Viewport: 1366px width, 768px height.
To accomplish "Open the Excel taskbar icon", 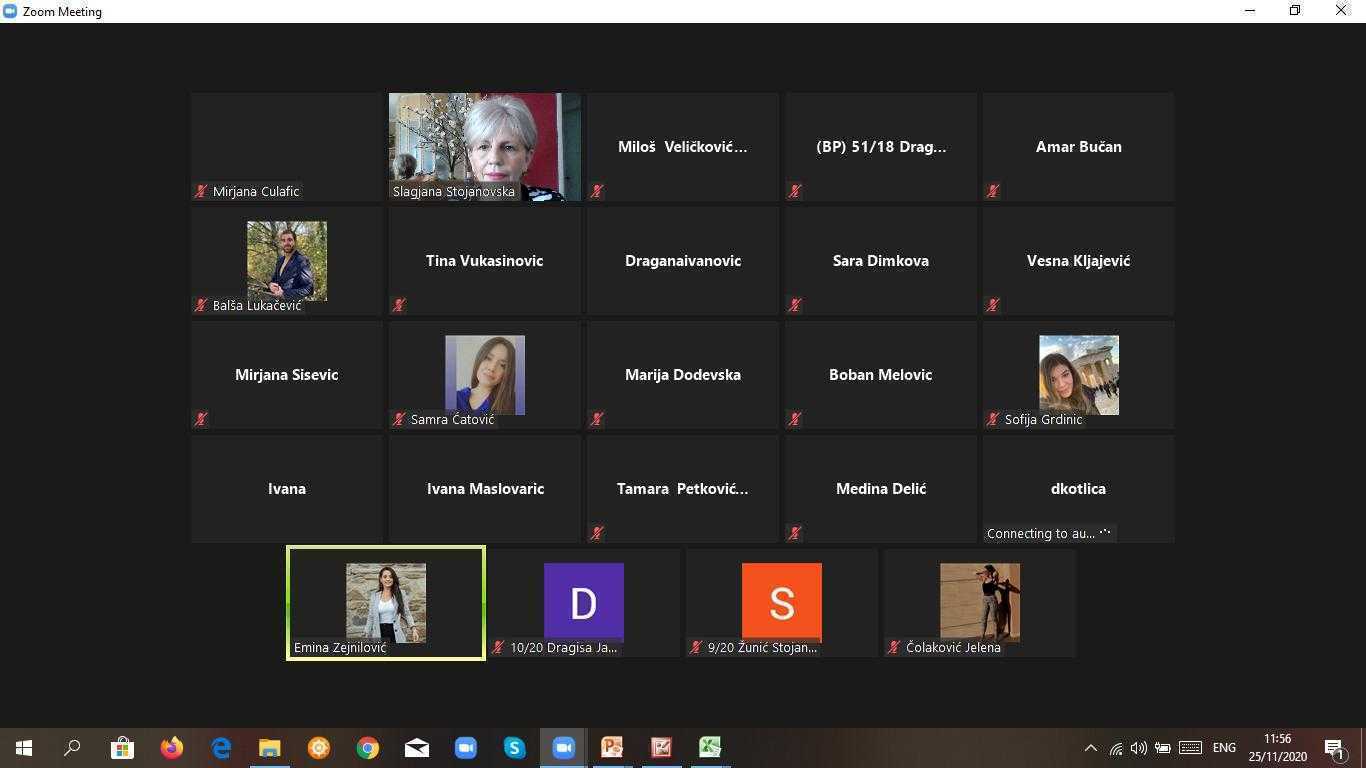I will pos(710,747).
